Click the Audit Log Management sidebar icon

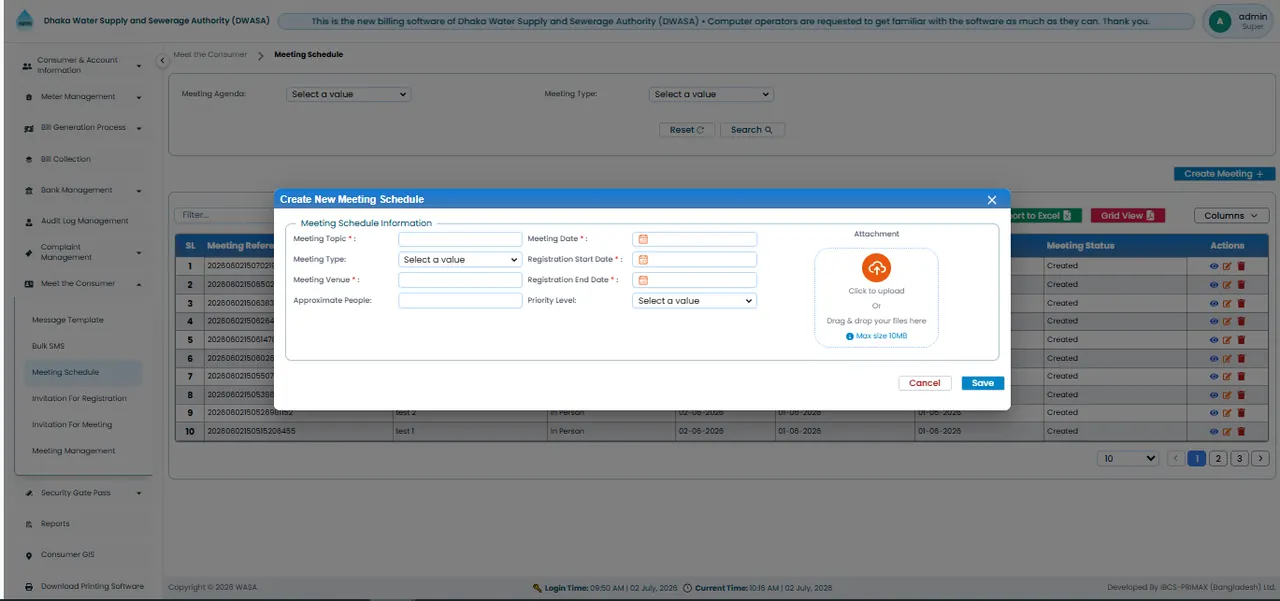(x=29, y=221)
